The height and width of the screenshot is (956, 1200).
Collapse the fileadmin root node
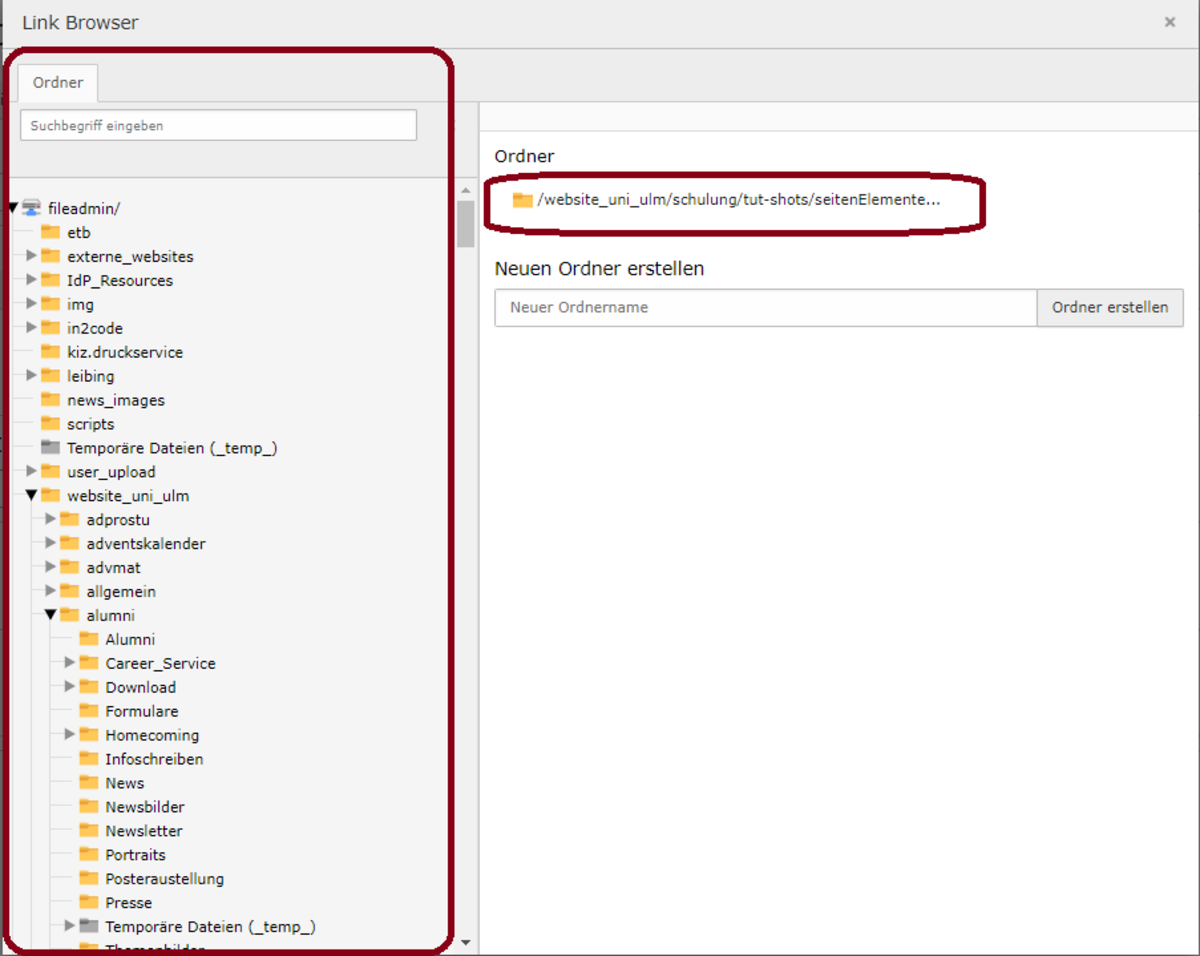(x=13, y=208)
